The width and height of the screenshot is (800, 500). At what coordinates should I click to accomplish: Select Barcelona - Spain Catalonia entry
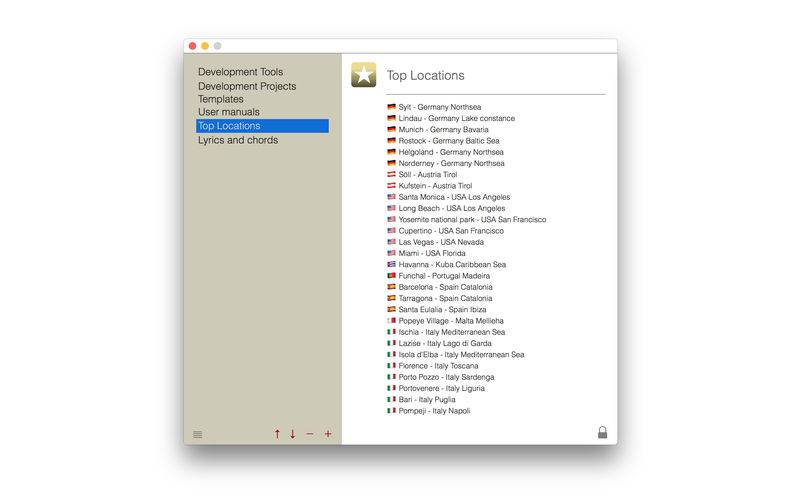(x=445, y=287)
